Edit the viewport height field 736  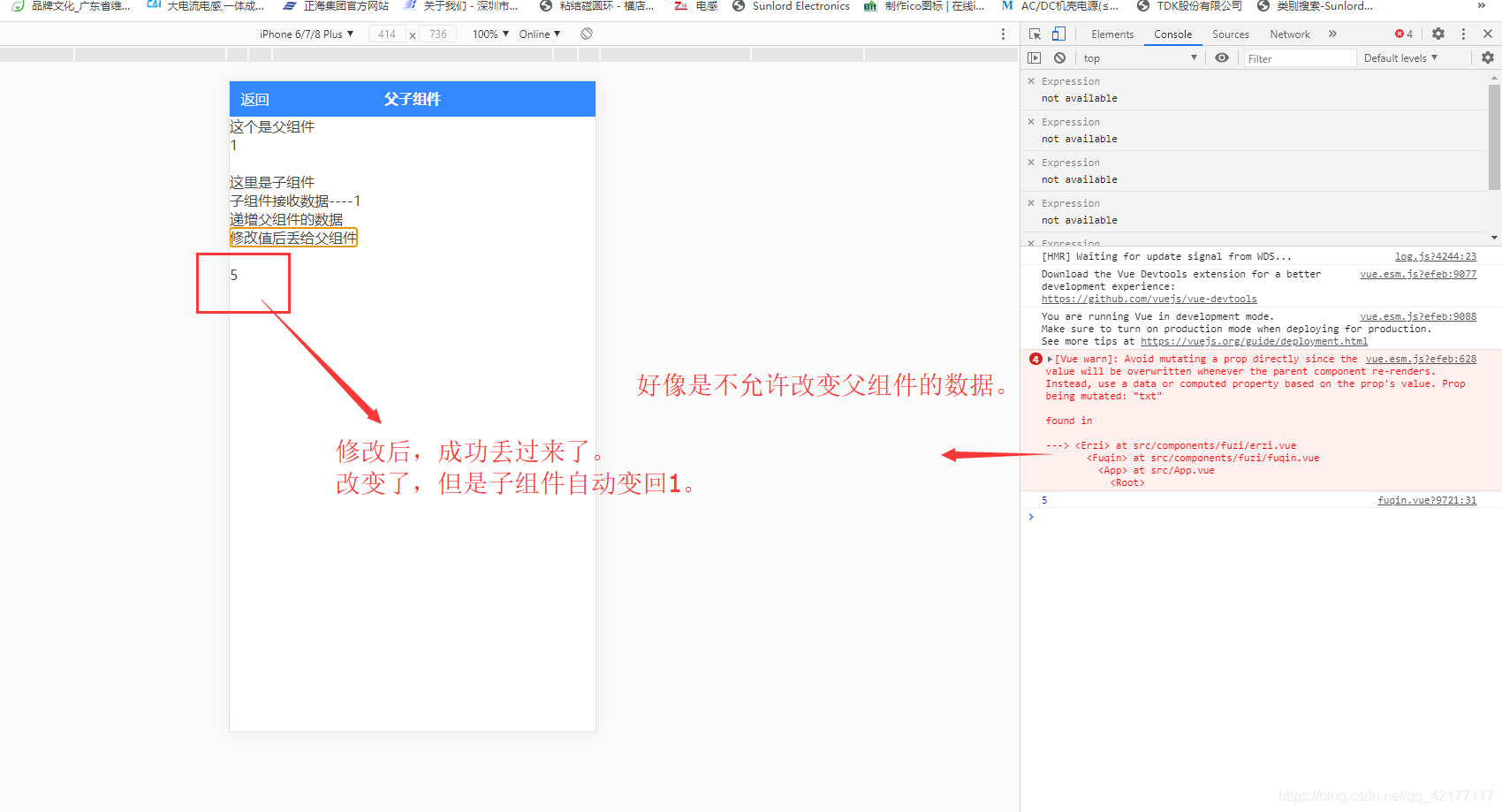[437, 34]
